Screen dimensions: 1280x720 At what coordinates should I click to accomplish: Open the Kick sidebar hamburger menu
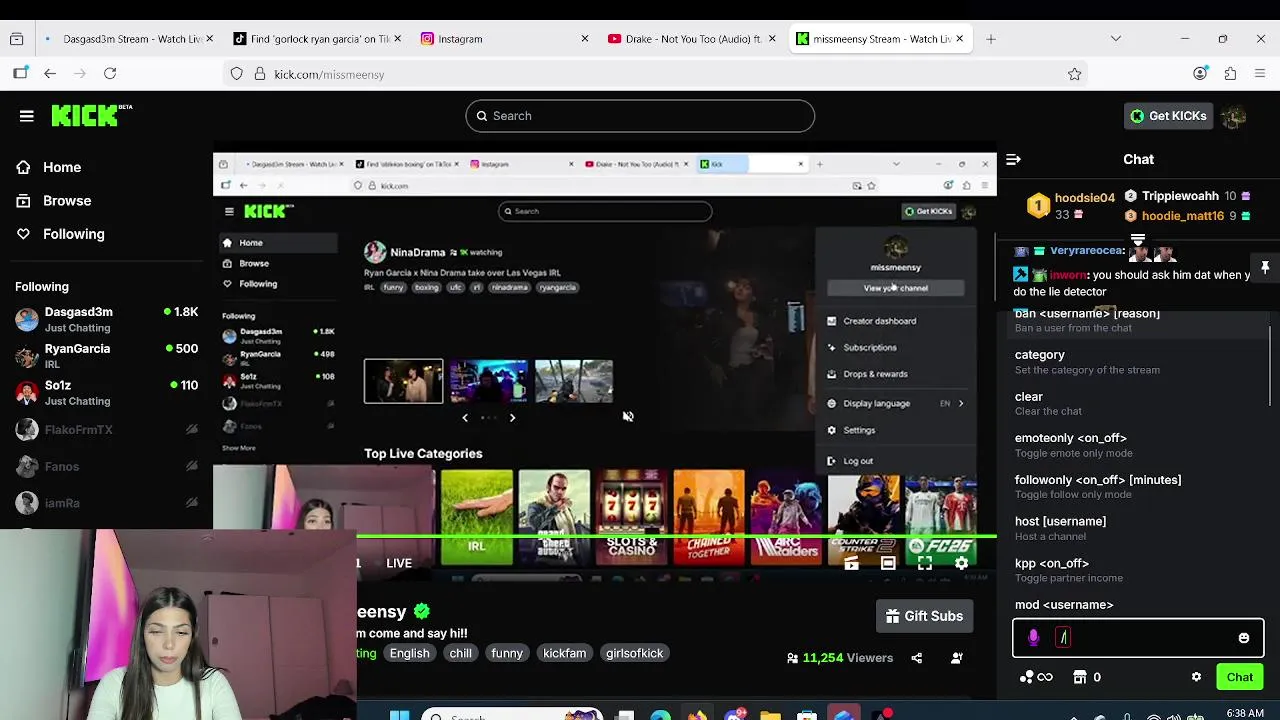tap(27, 116)
